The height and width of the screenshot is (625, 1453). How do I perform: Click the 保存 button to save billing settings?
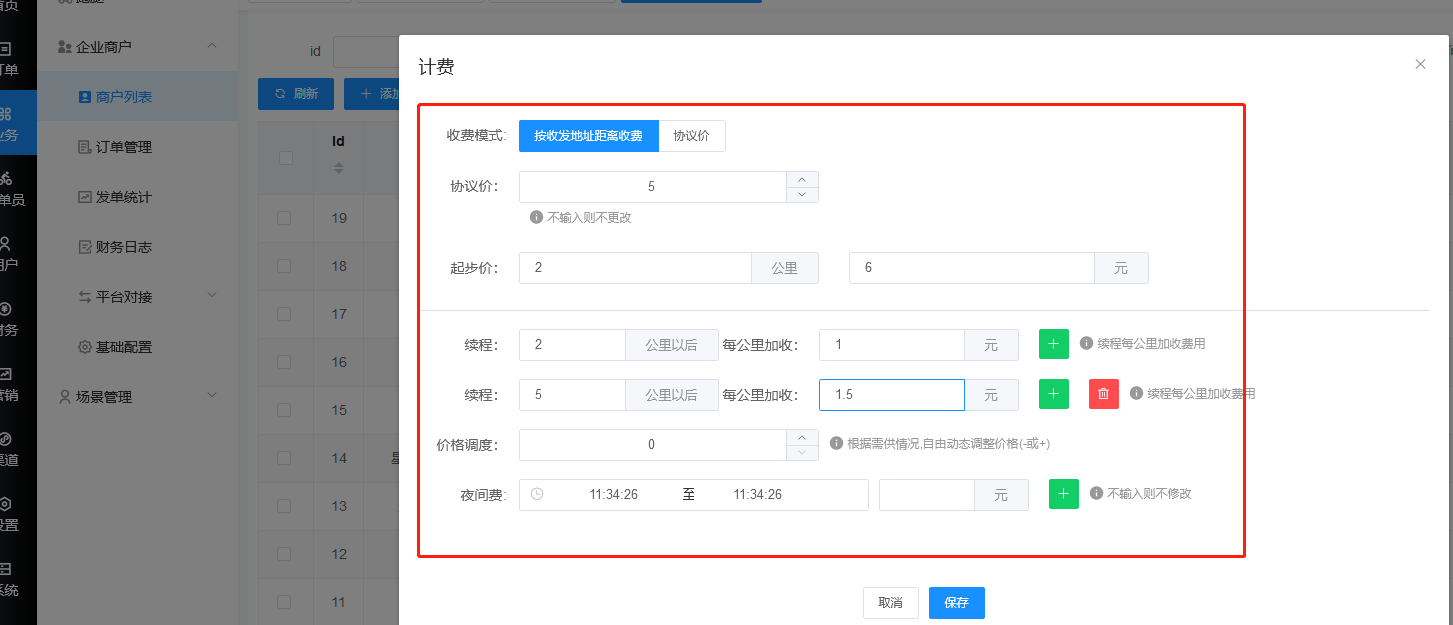point(956,603)
